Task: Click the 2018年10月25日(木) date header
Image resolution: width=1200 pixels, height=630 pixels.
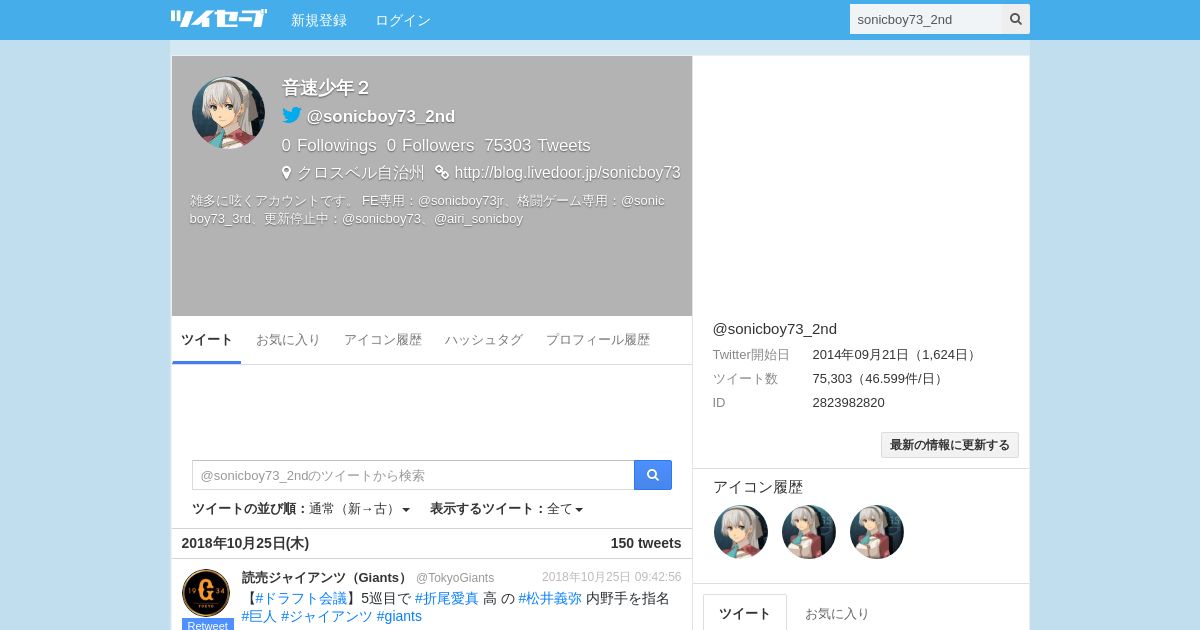Action: pyautogui.click(x=245, y=543)
